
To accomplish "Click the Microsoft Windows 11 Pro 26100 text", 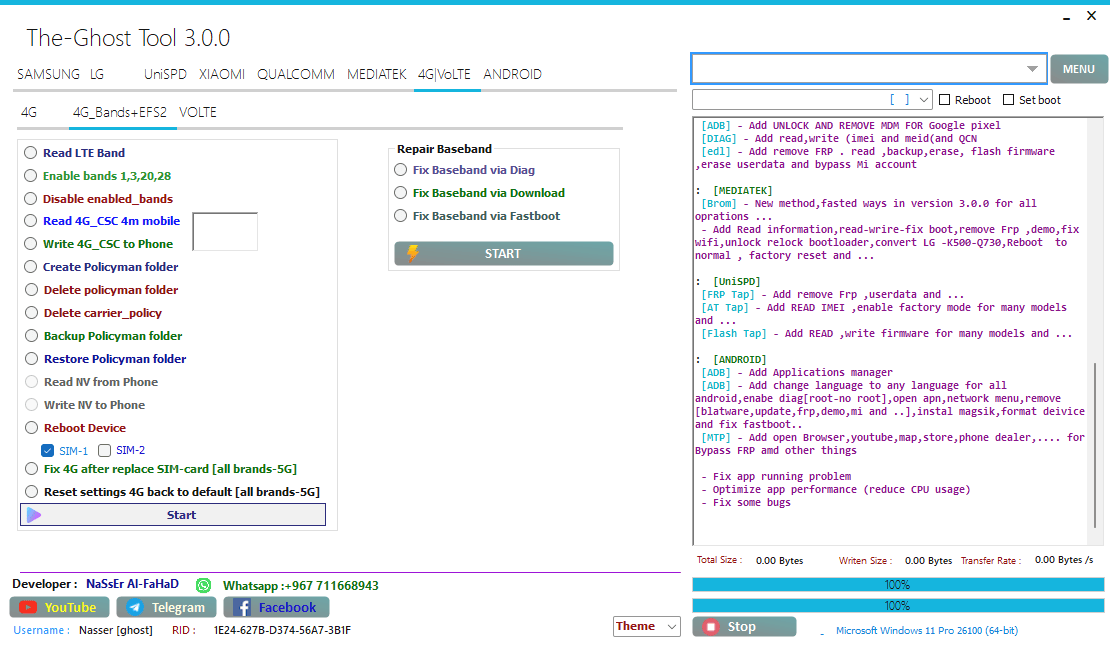I will coord(927,630).
